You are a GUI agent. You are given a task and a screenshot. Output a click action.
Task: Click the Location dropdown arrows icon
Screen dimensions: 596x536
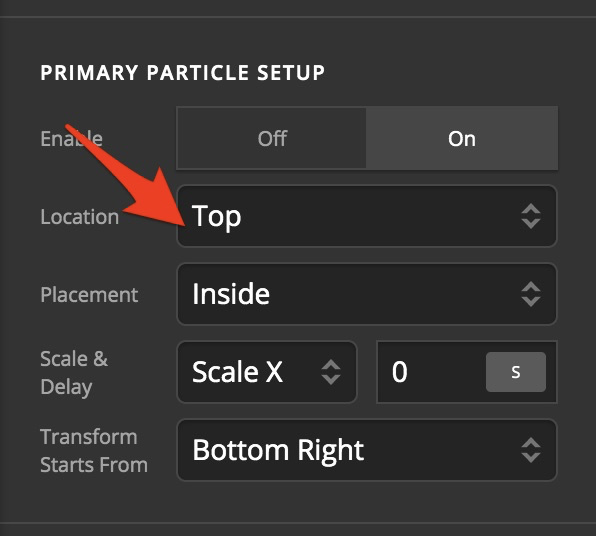point(531,216)
